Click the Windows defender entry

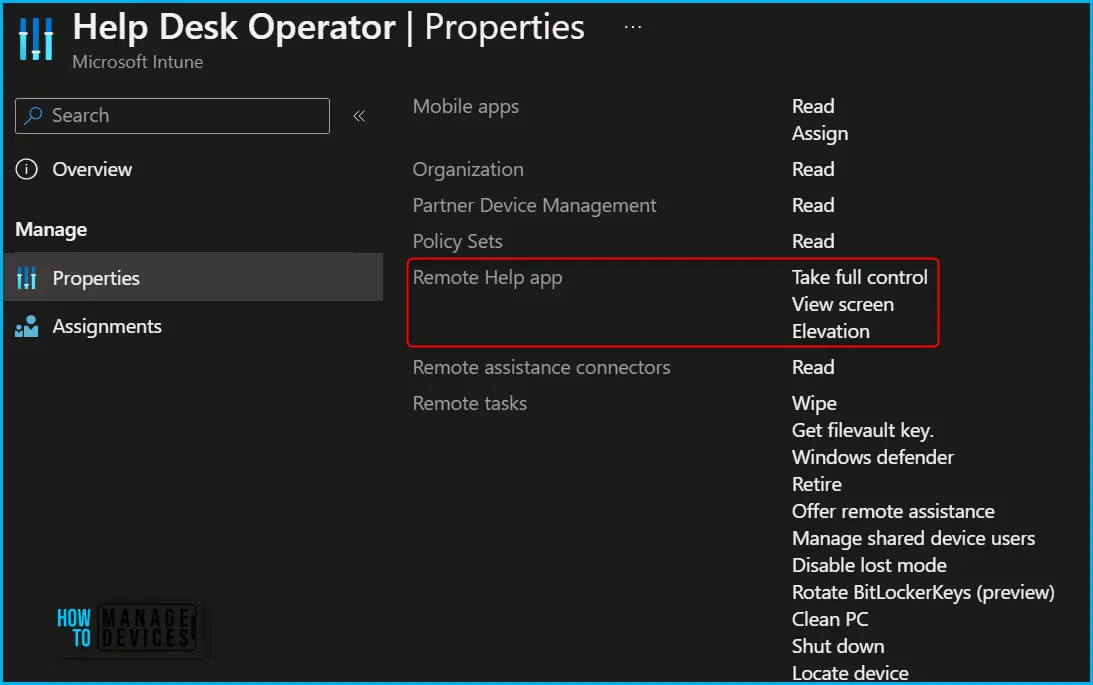[x=873, y=457]
